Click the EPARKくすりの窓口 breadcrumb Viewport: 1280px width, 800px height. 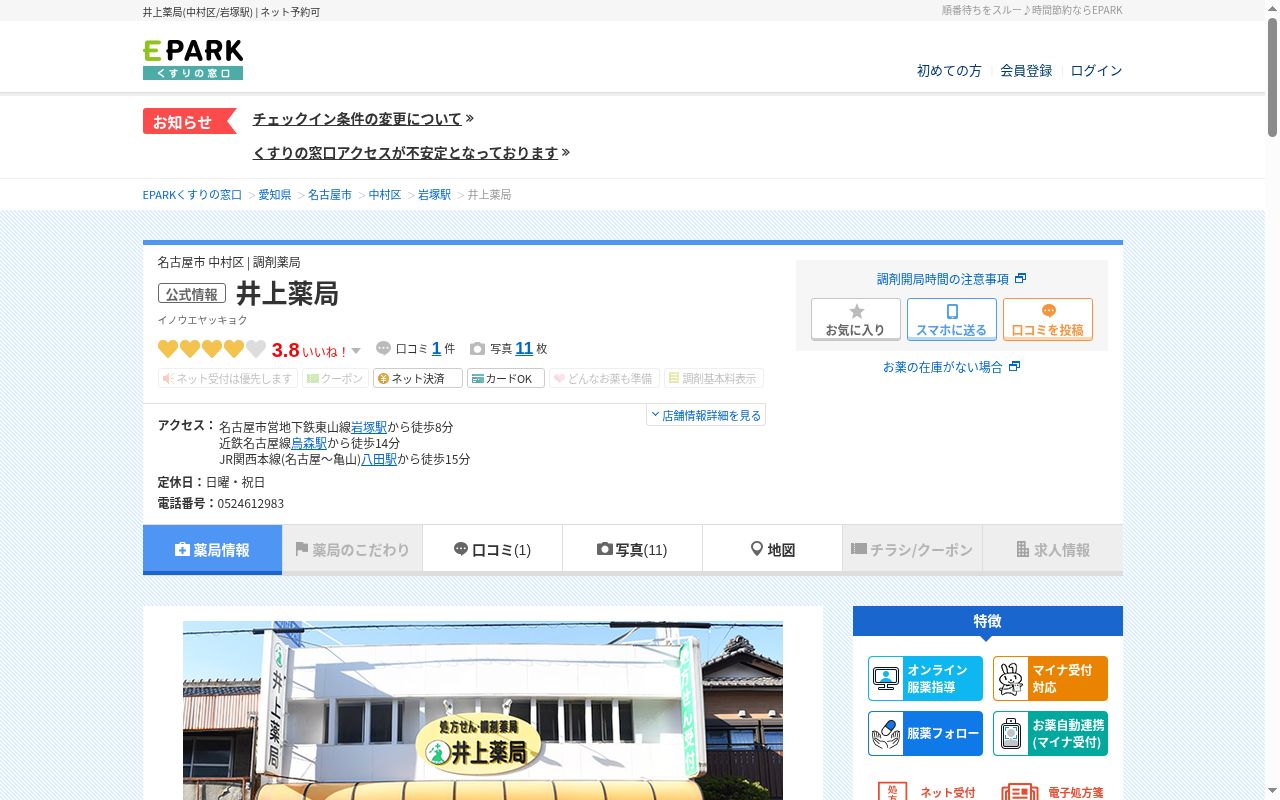[x=192, y=195]
